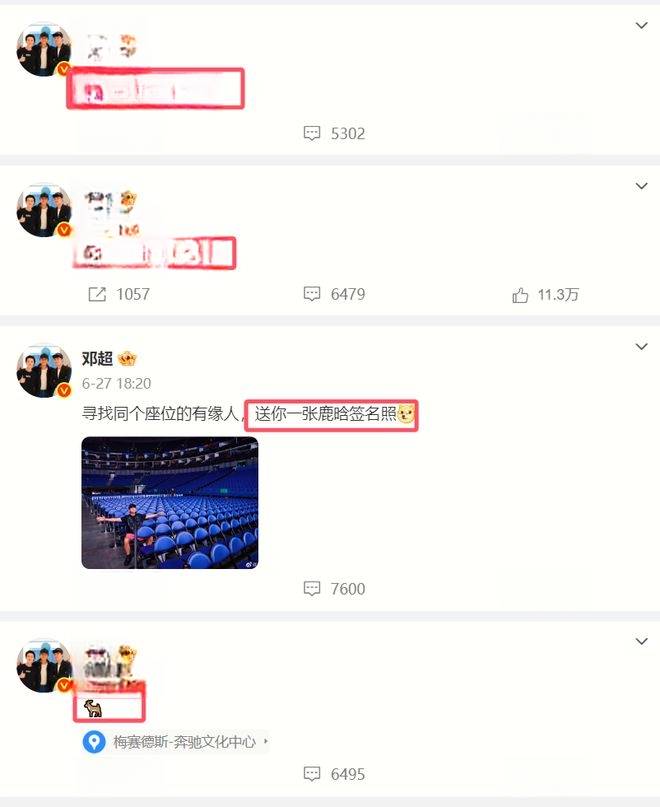Open the 梅赛德斯-奔驰文化中心 location link
660x807 pixels.
click(x=184, y=742)
